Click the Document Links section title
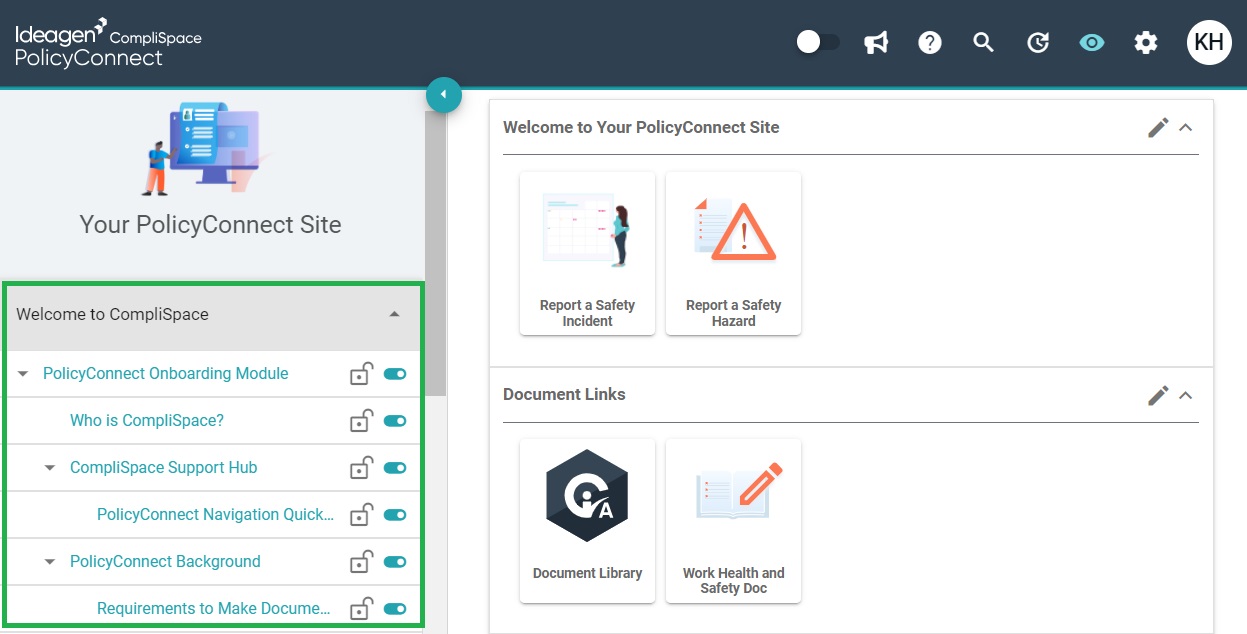This screenshot has height=634, width=1247. (564, 395)
